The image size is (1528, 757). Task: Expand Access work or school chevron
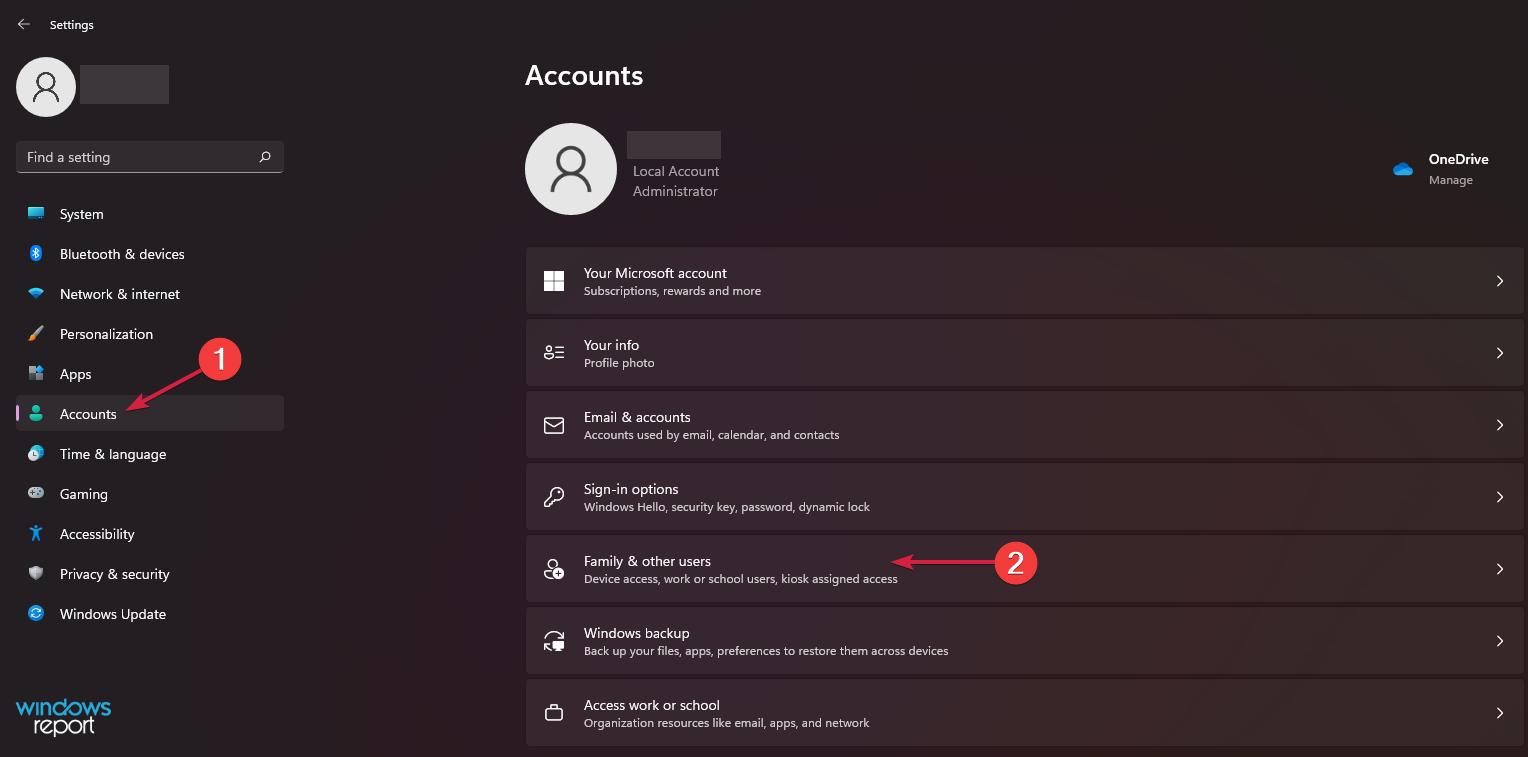click(x=1500, y=713)
